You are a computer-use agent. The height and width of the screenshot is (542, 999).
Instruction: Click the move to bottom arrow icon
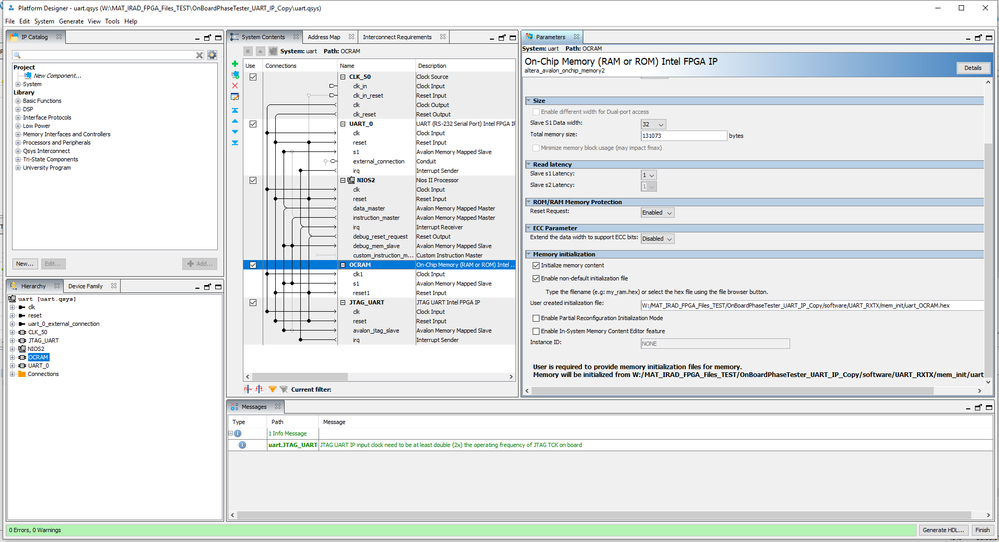(x=235, y=142)
